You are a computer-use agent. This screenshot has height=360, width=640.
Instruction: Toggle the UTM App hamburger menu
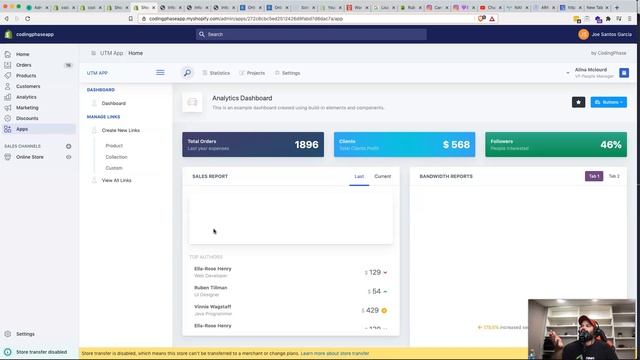pyautogui.click(x=160, y=73)
